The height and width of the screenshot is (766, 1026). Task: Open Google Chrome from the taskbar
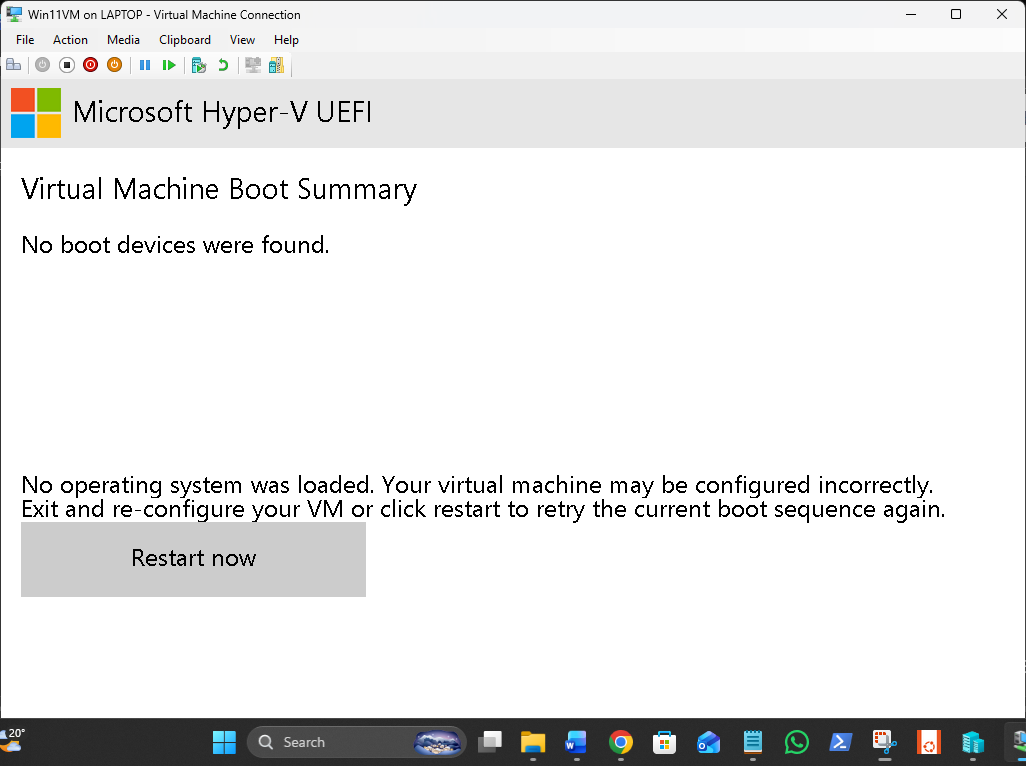pyautogui.click(x=621, y=742)
